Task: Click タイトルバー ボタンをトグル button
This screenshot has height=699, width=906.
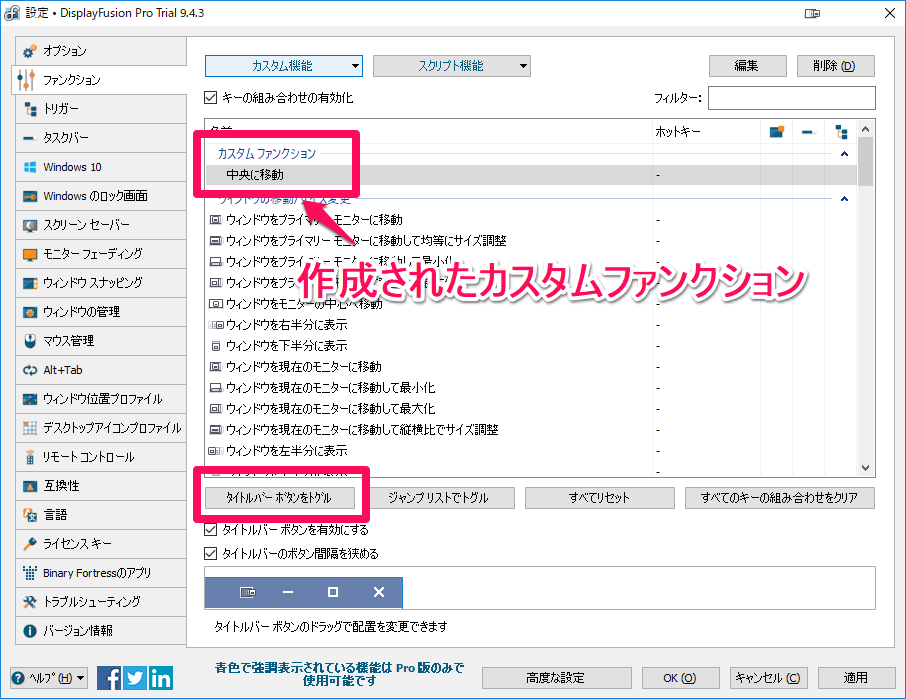Action: tap(280, 498)
